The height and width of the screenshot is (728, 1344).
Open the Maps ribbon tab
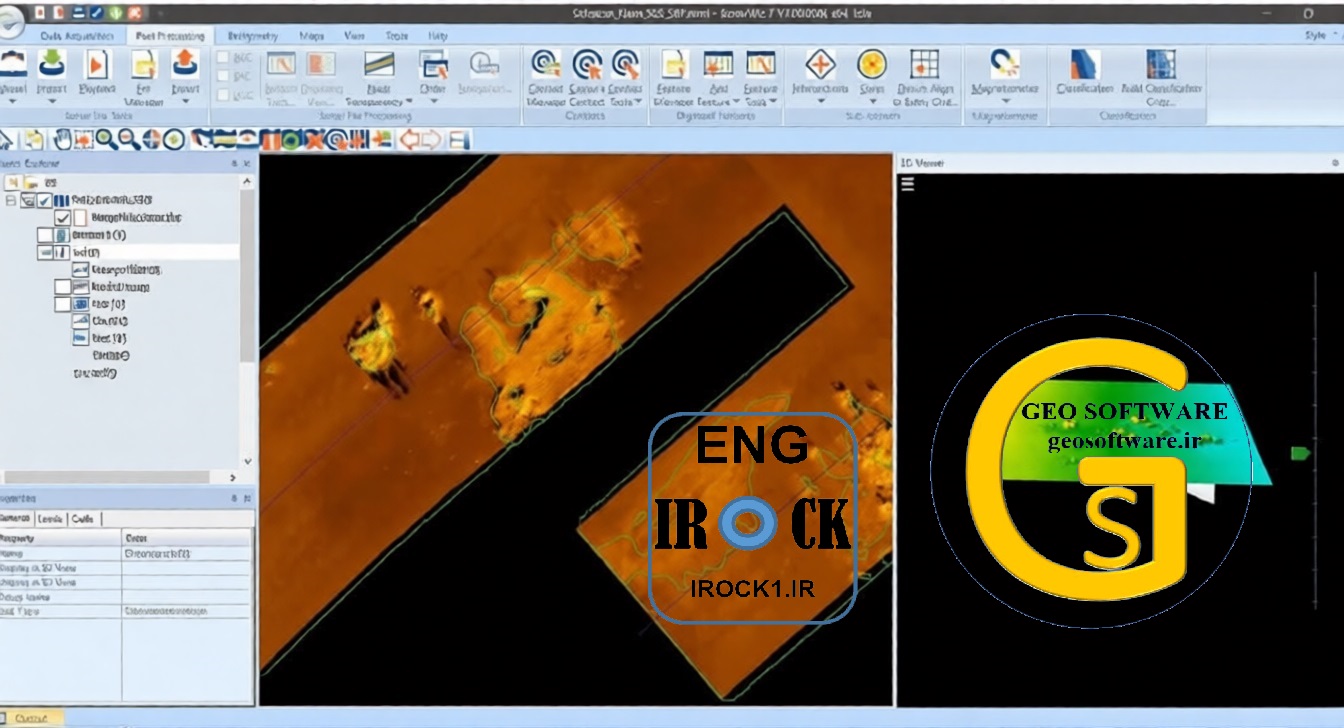312,36
